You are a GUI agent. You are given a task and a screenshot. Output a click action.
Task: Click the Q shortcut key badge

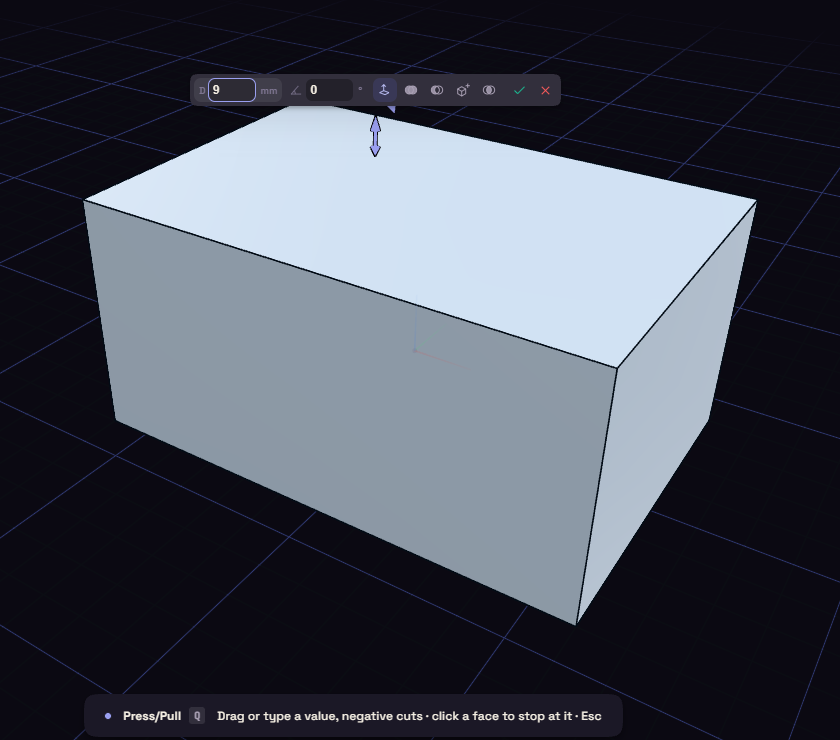(197, 716)
